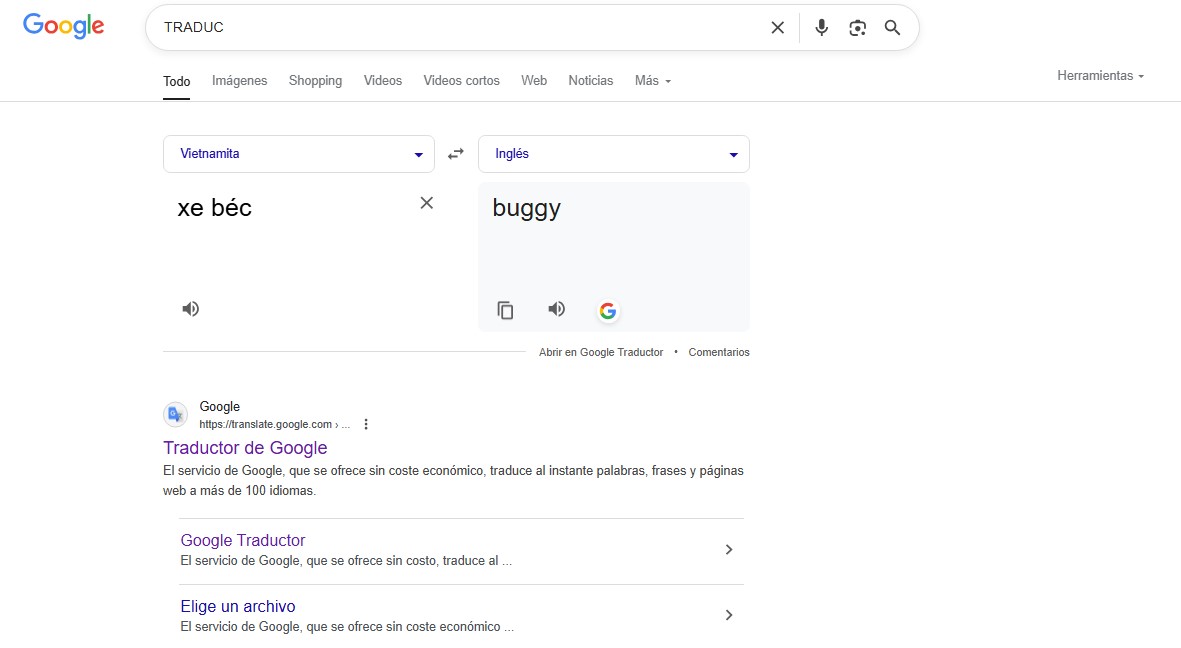Copy the translation 'buggy'
Screen dimensions: 1181x648
pyautogui.click(x=505, y=310)
